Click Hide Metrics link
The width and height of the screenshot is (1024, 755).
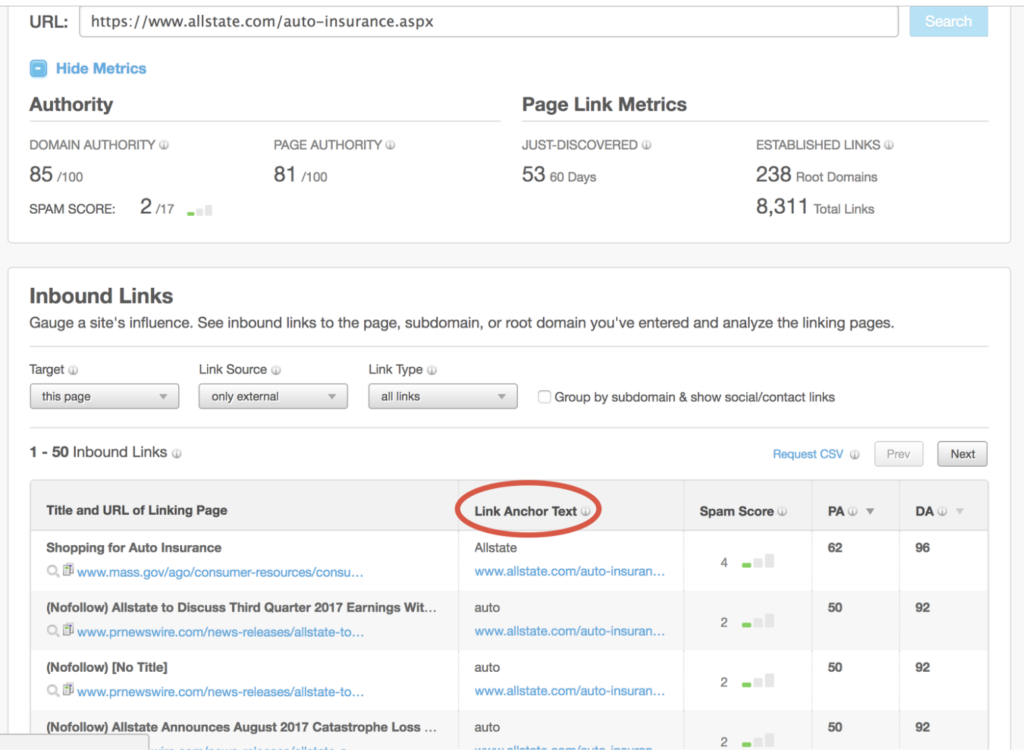pos(101,69)
